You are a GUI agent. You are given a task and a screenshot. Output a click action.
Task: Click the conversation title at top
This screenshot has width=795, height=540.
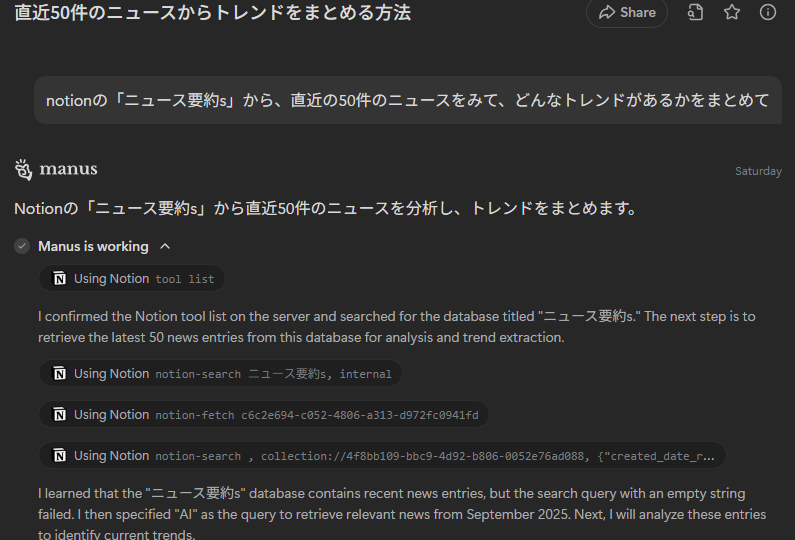pyautogui.click(x=212, y=13)
